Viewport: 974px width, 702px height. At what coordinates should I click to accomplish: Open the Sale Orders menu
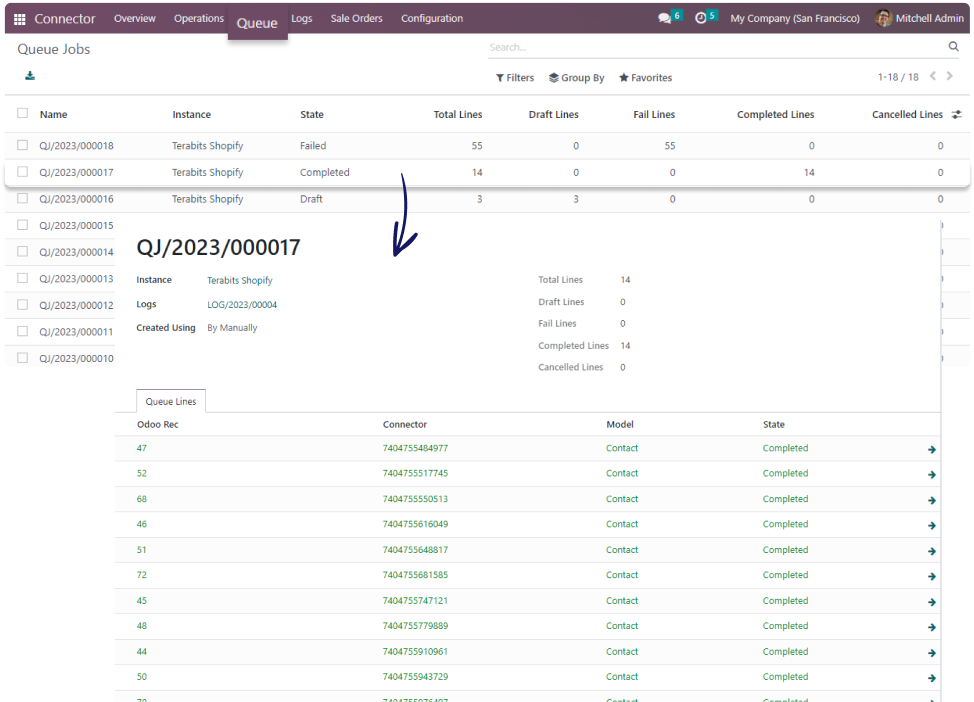click(x=357, y=19)
